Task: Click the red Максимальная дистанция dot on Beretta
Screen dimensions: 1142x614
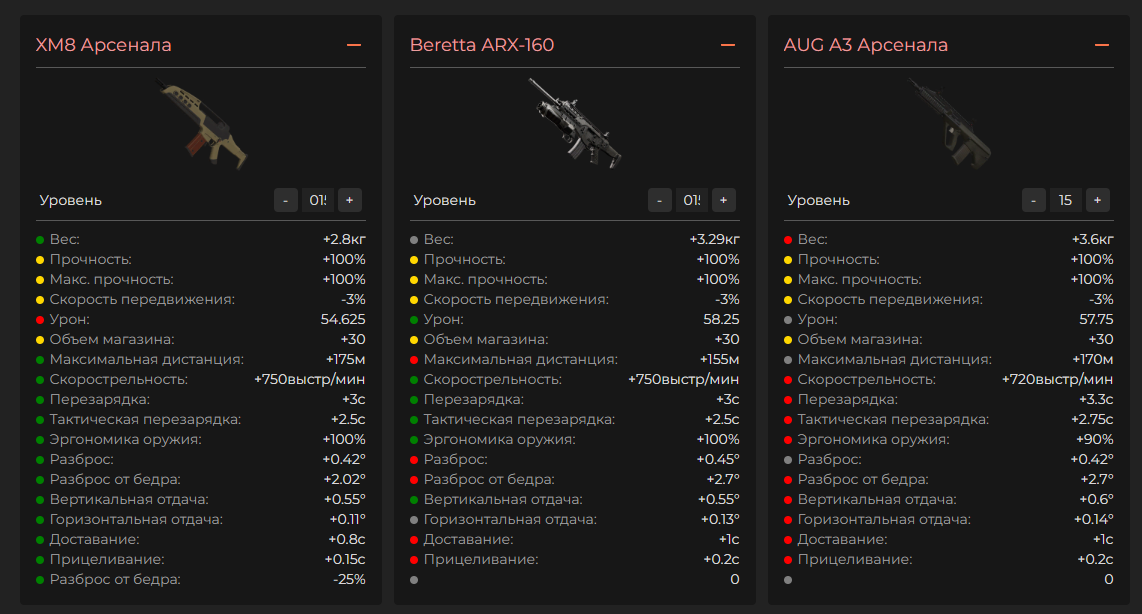Action: coord(414,360)
